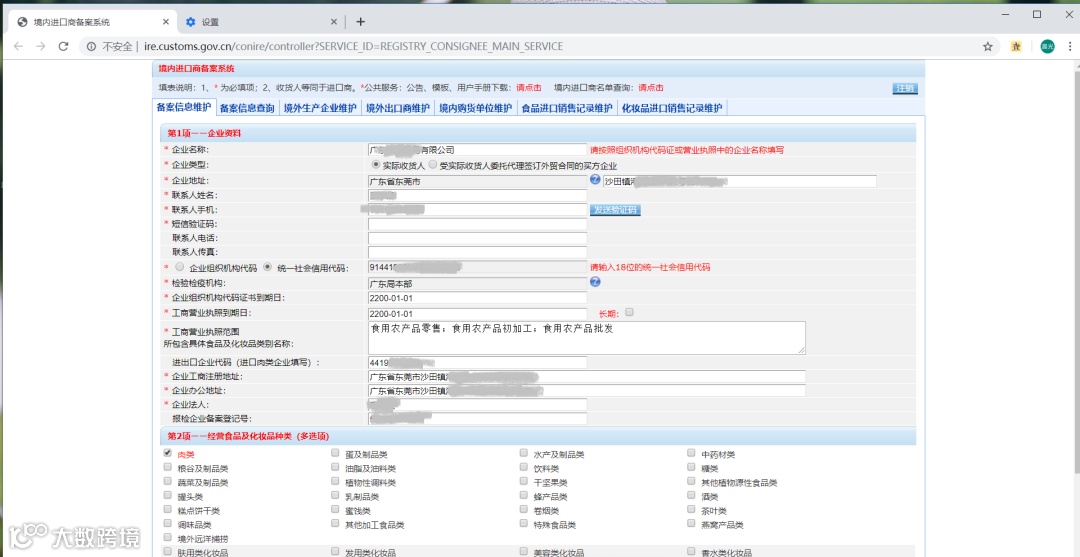Click the 企业名称 input field
1080x557 pixels.
coord(477,149)
